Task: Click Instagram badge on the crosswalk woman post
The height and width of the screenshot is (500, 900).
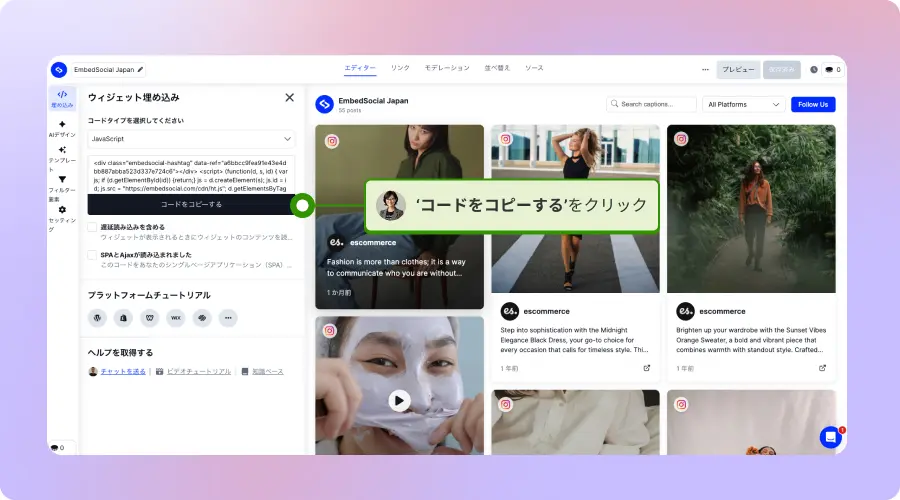Action: pos(505,139)
